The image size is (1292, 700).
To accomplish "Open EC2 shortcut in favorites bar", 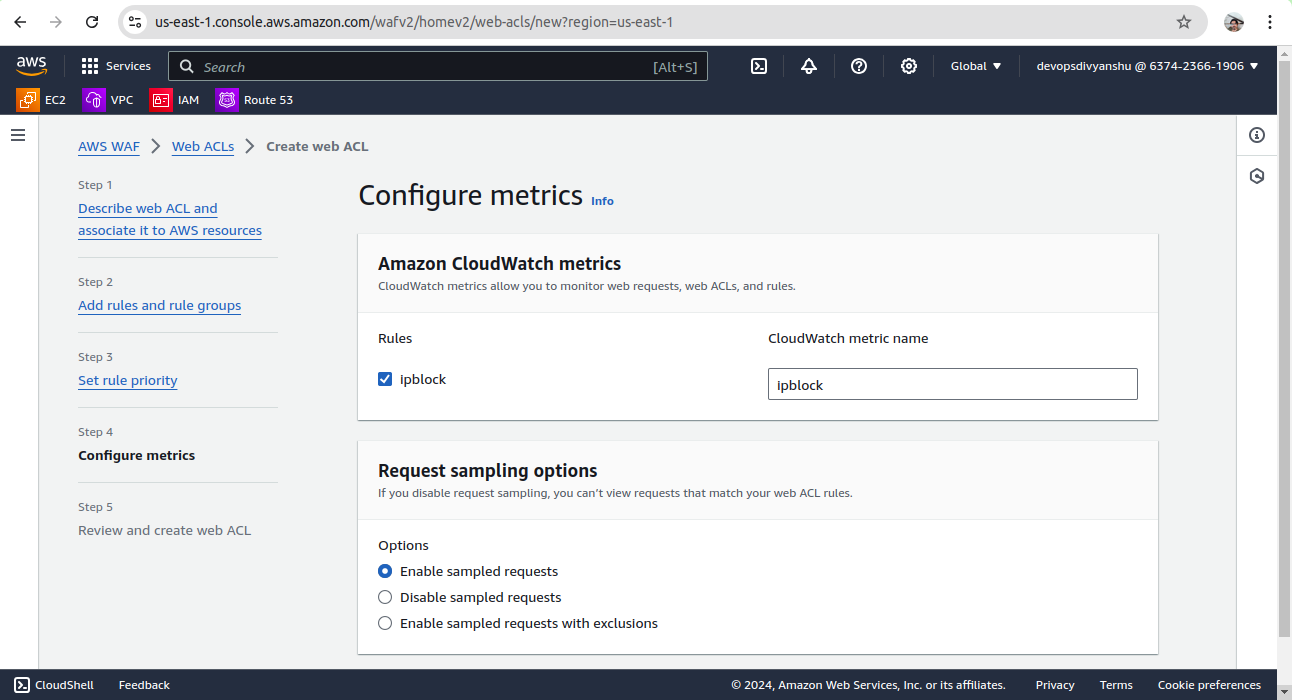I will click(x=41, y=100).
